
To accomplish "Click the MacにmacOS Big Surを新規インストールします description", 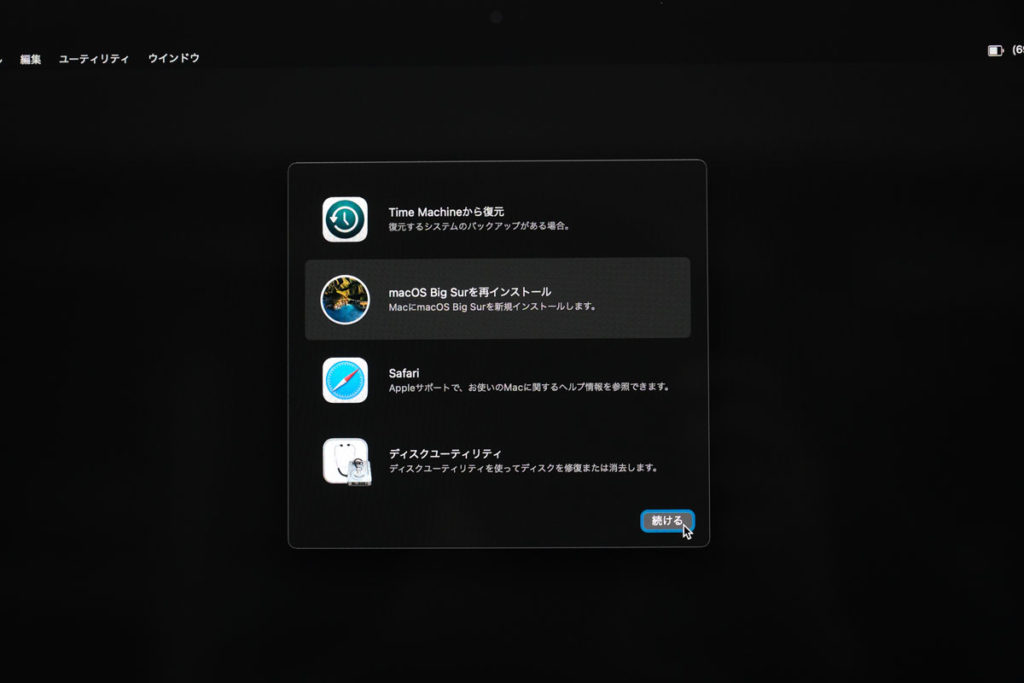I will point(492,306).
